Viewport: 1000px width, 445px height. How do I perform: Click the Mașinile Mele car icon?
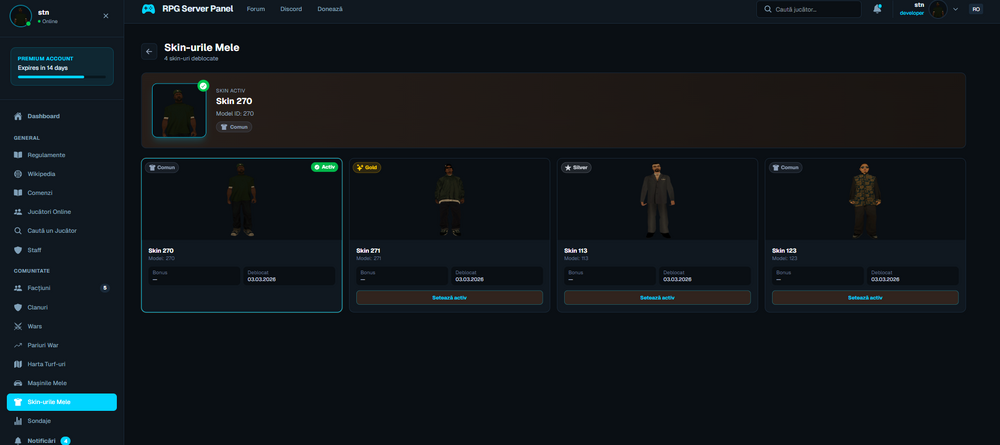point(18,383)
